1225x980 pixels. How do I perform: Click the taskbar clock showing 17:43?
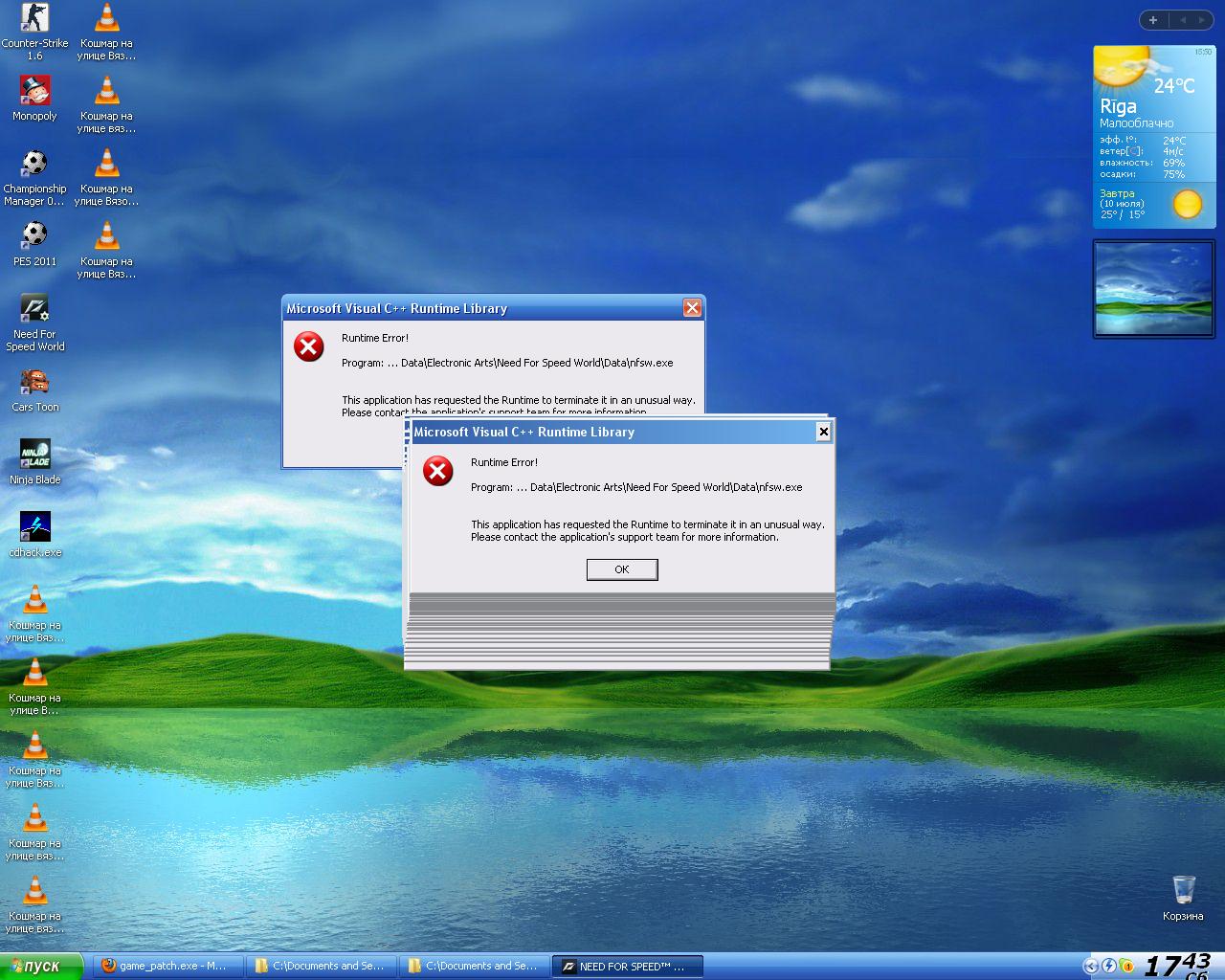point(1179,966)
